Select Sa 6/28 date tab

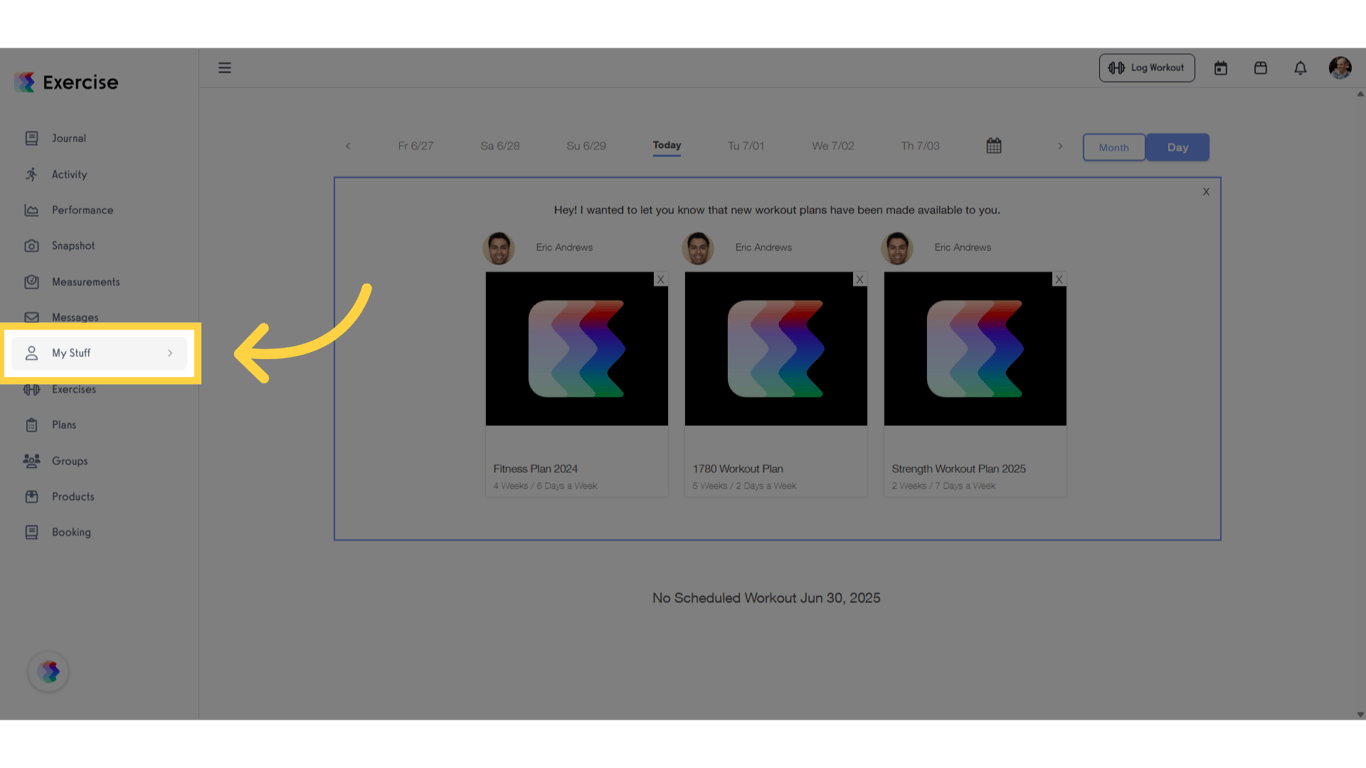click(x=500, y=146)
